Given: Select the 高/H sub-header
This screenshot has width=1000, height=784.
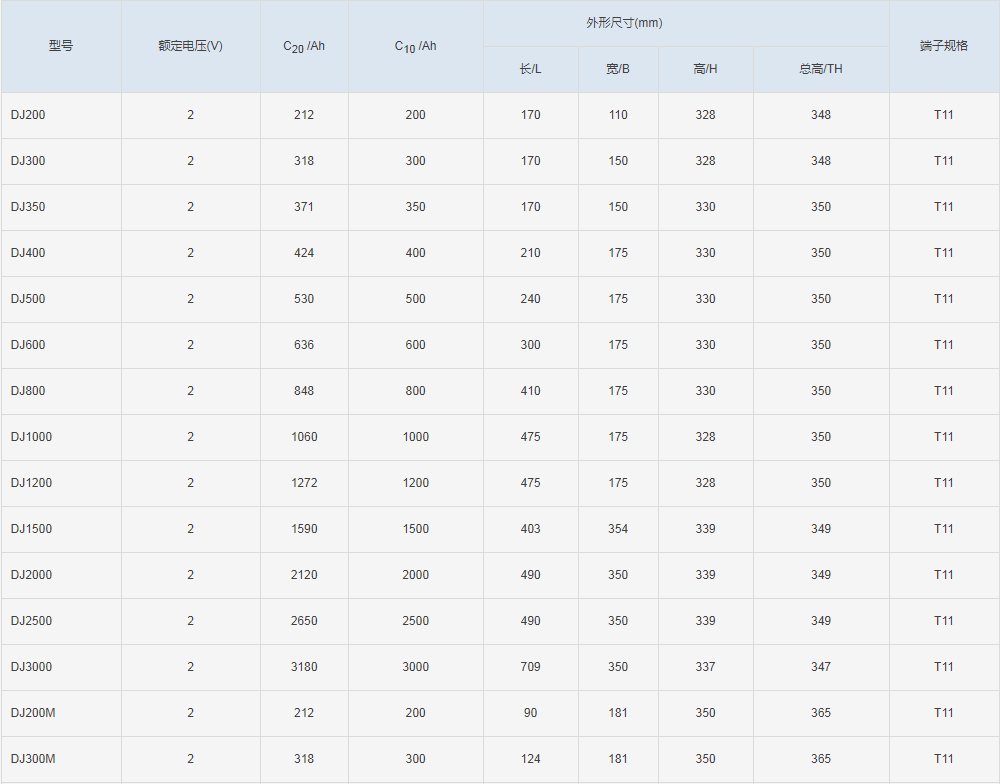Looking at the screenshot, I should [x=705, y=69].
